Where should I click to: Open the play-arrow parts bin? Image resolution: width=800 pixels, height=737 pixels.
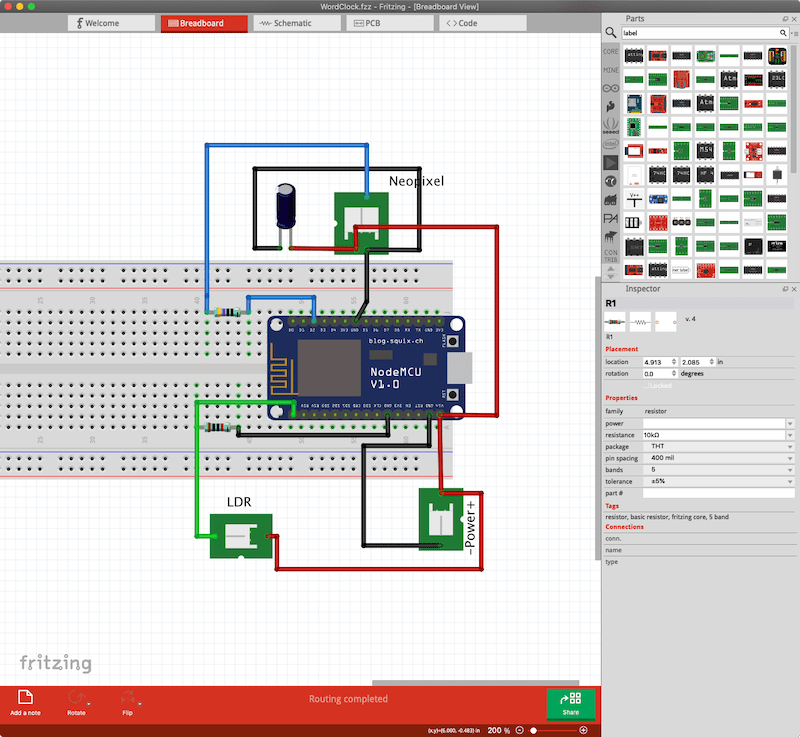611,163
